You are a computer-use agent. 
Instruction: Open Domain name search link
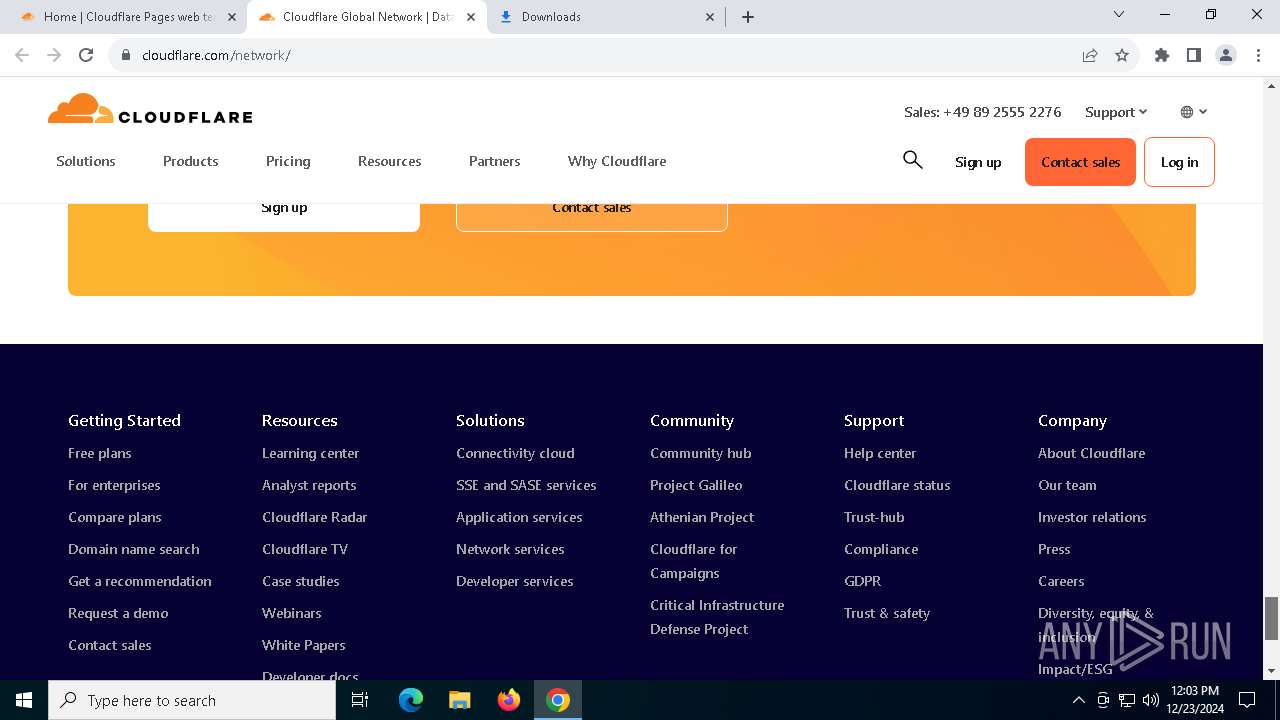pos(134,549)
